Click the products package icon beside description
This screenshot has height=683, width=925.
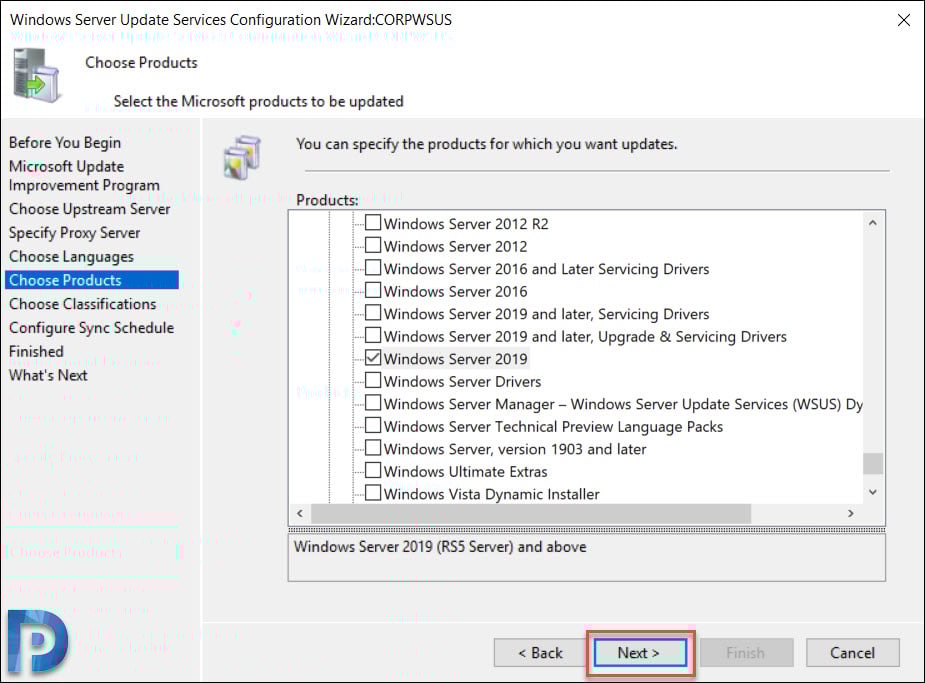pyautogui.click(x=242, y=157)
